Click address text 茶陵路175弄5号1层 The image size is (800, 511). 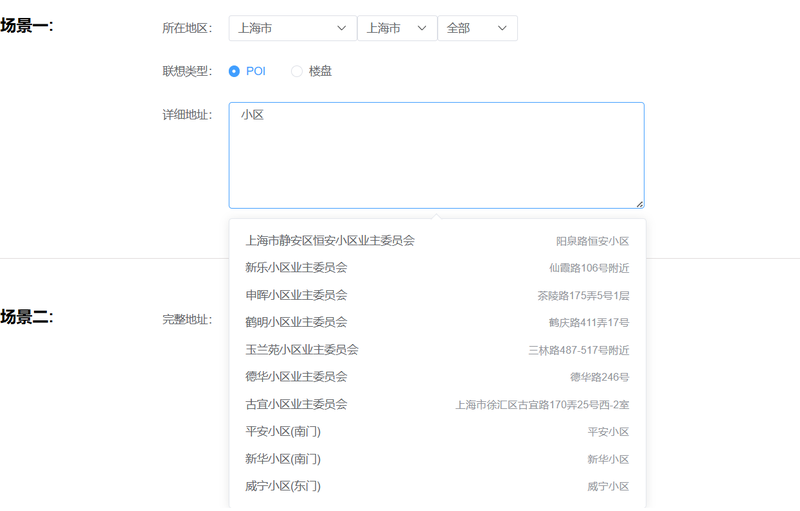point(583,296)
